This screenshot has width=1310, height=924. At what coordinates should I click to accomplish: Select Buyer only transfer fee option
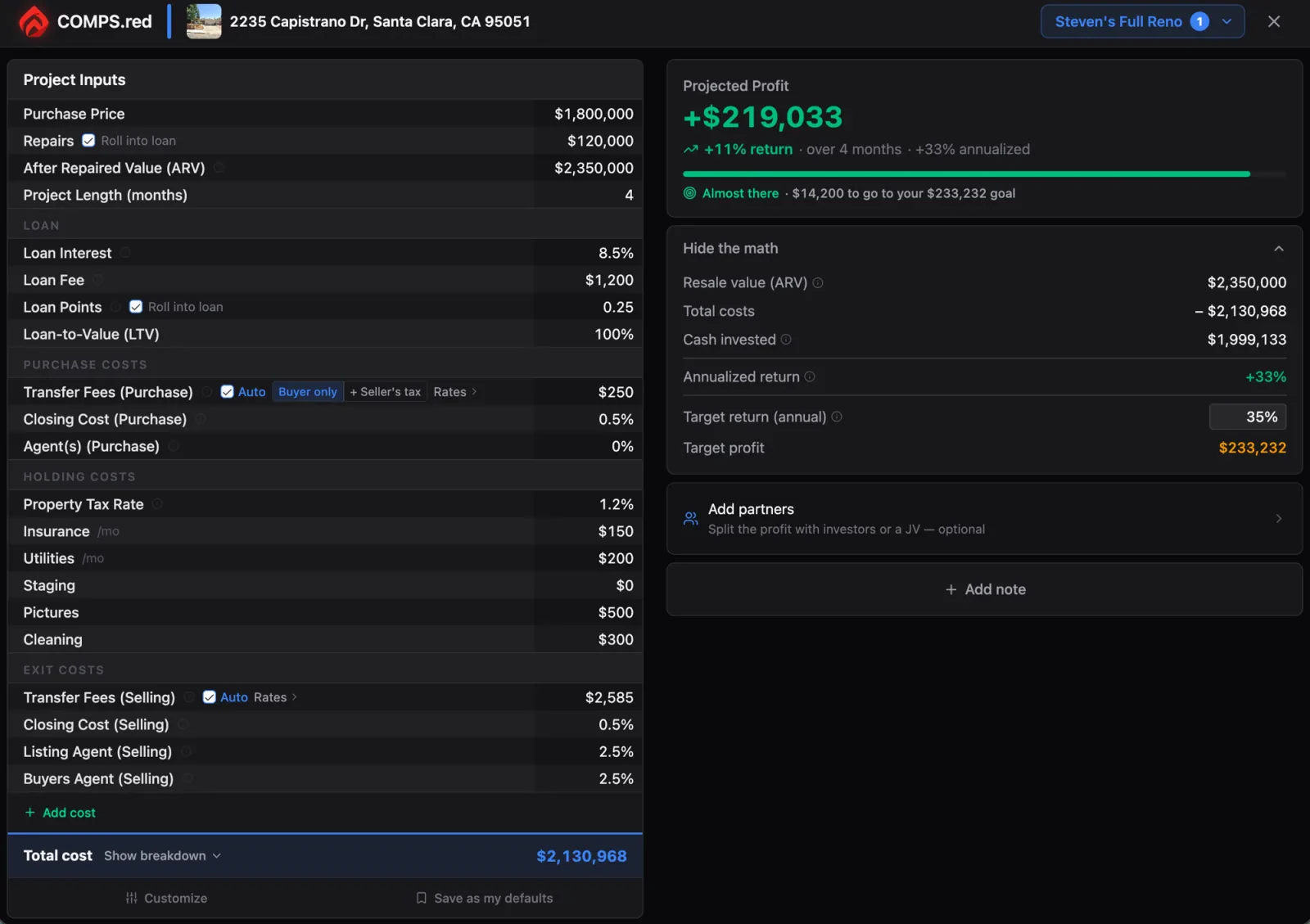pos(308,392)
